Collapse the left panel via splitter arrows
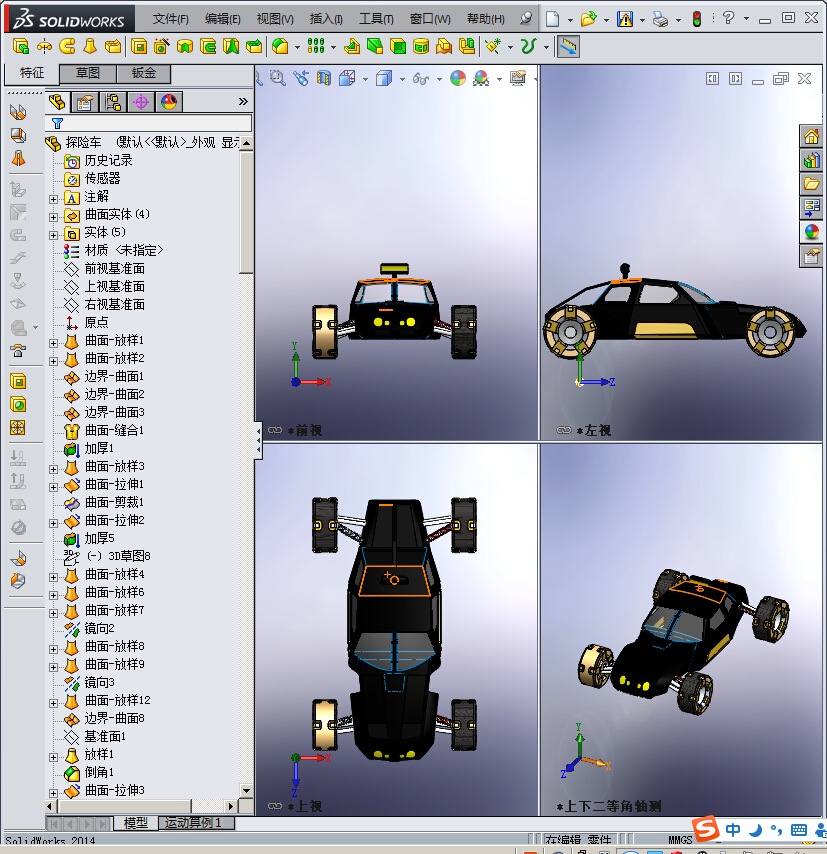Image resolution: width=827 pixels, height=854 pixels. coord(258,440)
